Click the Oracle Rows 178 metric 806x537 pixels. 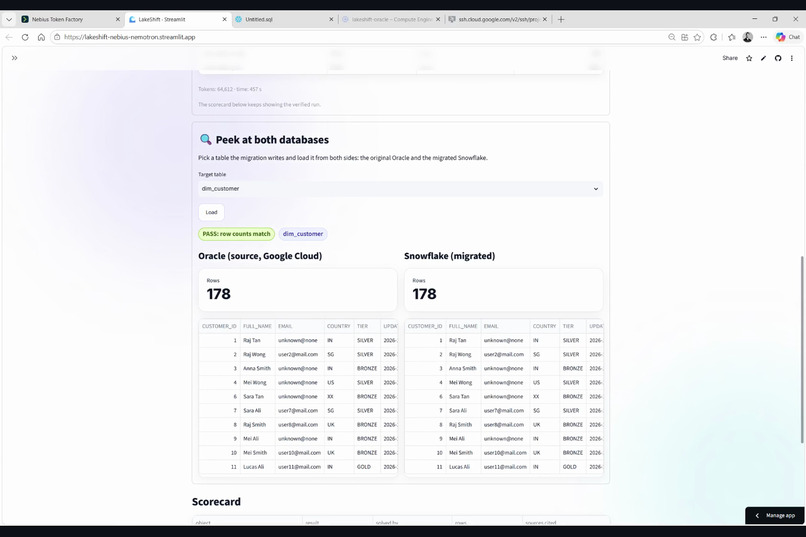[x=298, y=290]
